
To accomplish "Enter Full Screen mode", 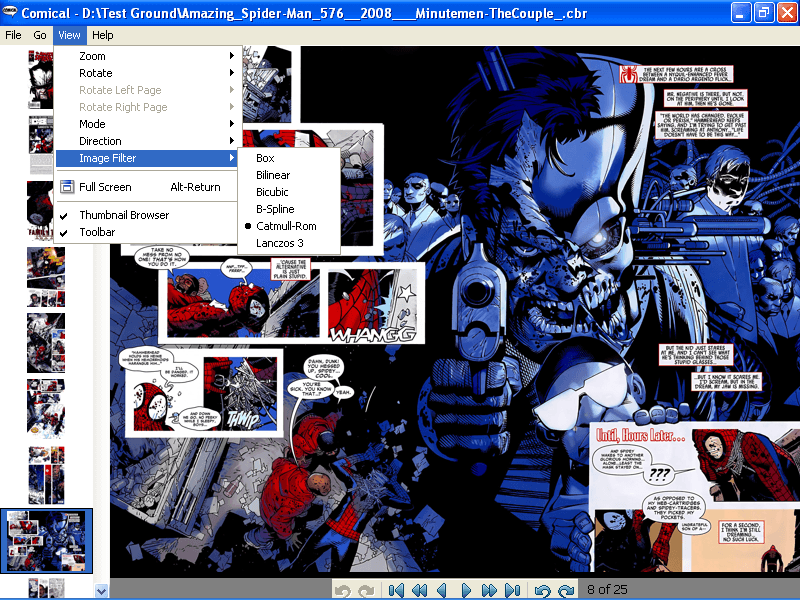I will pyautogui.click(x=105, y=187).
